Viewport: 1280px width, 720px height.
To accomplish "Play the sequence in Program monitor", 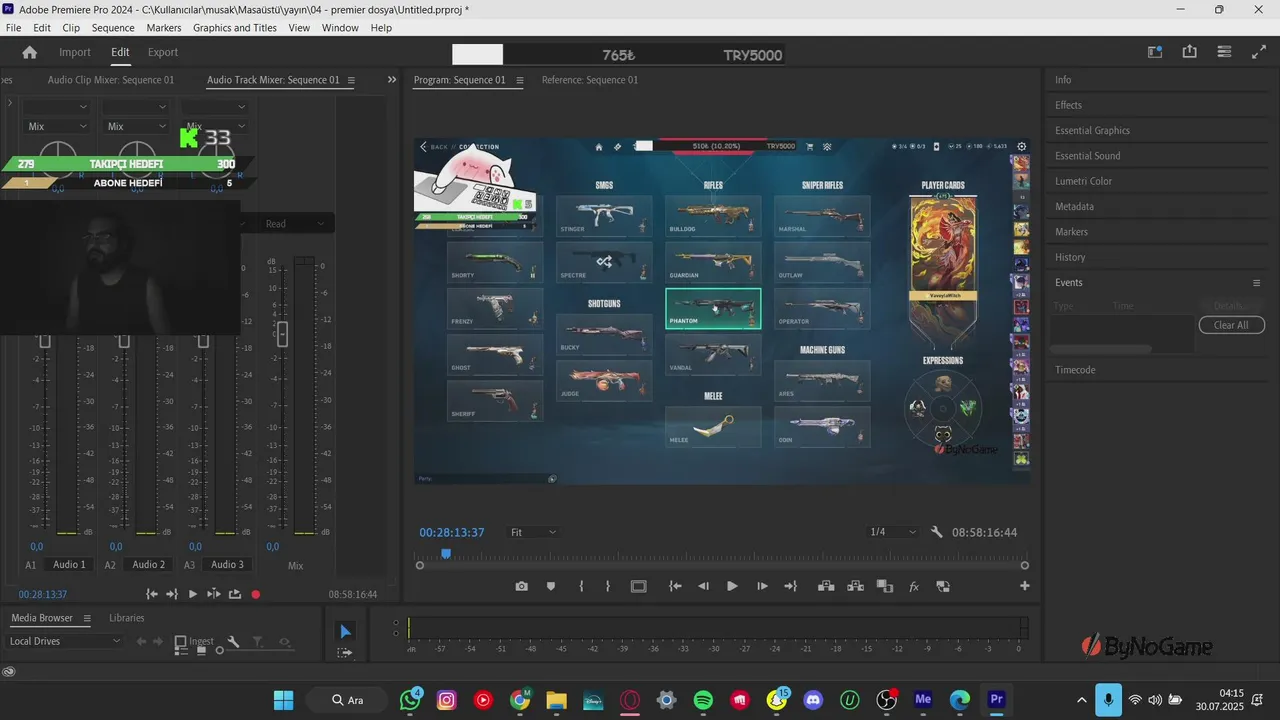I will (x=732, y=587).
